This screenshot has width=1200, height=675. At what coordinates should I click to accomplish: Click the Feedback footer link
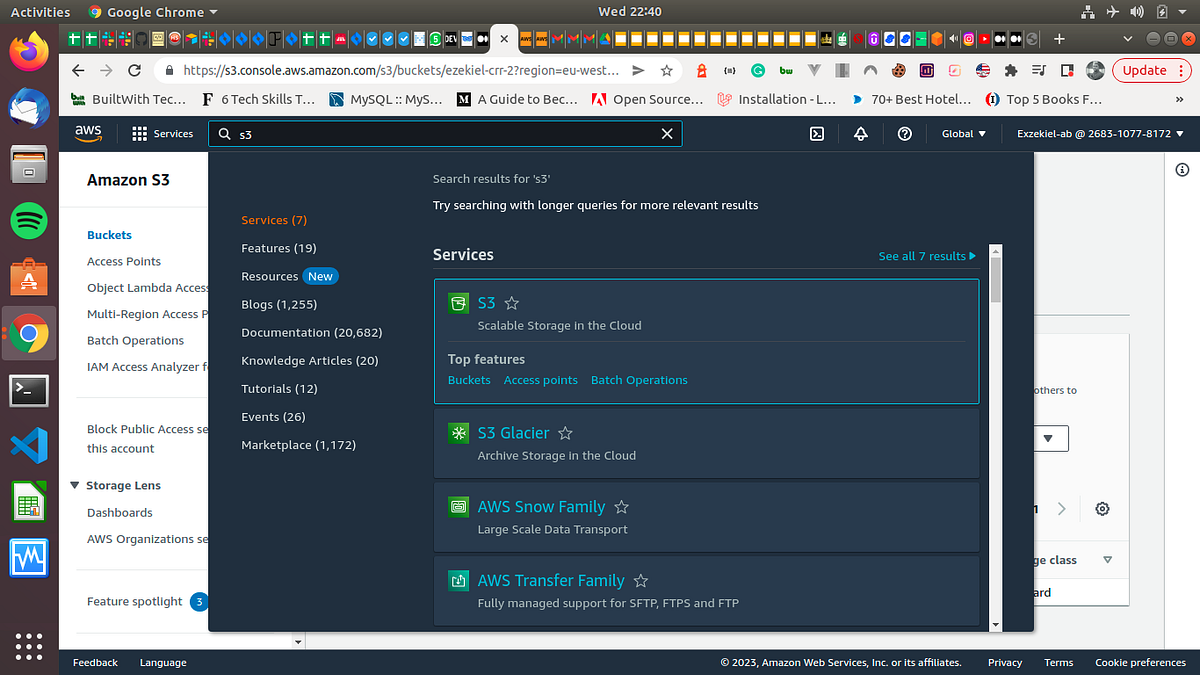(95, 662)
